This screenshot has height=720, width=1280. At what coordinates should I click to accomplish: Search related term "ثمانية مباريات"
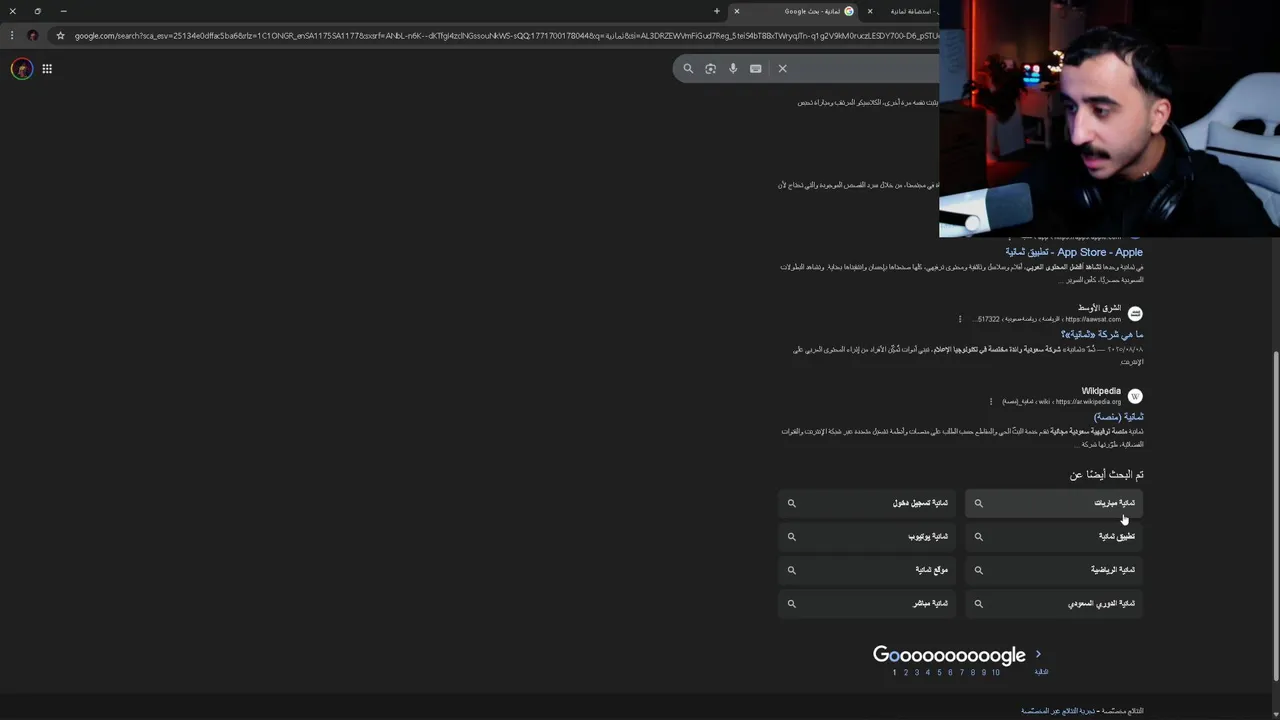(1054, 503)
